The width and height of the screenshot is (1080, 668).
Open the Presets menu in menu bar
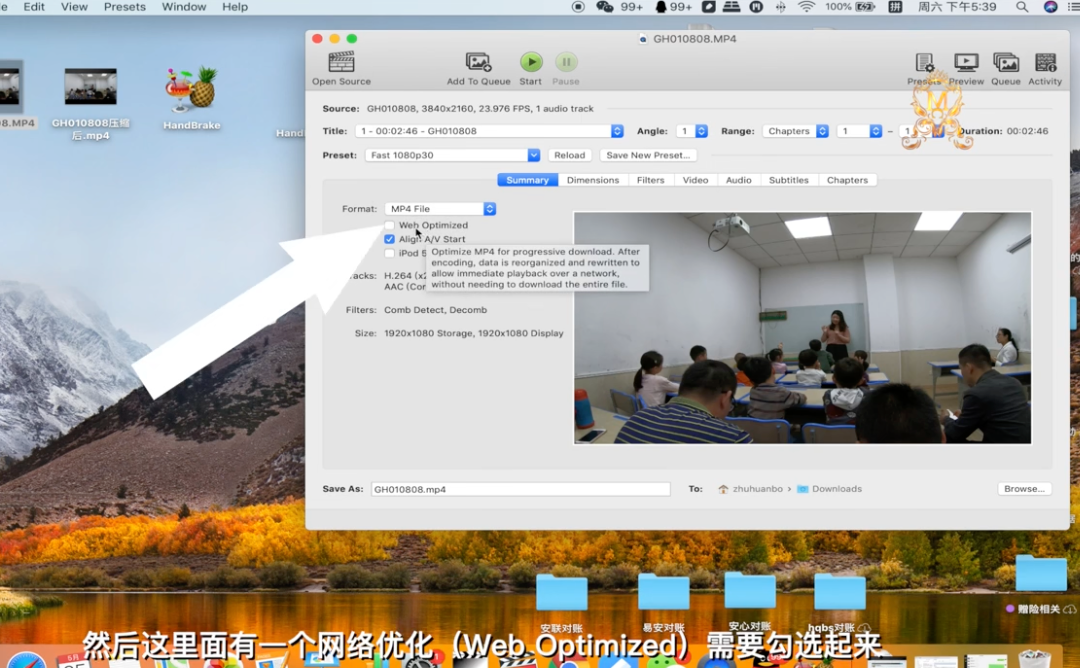click(x=125, y=7)
